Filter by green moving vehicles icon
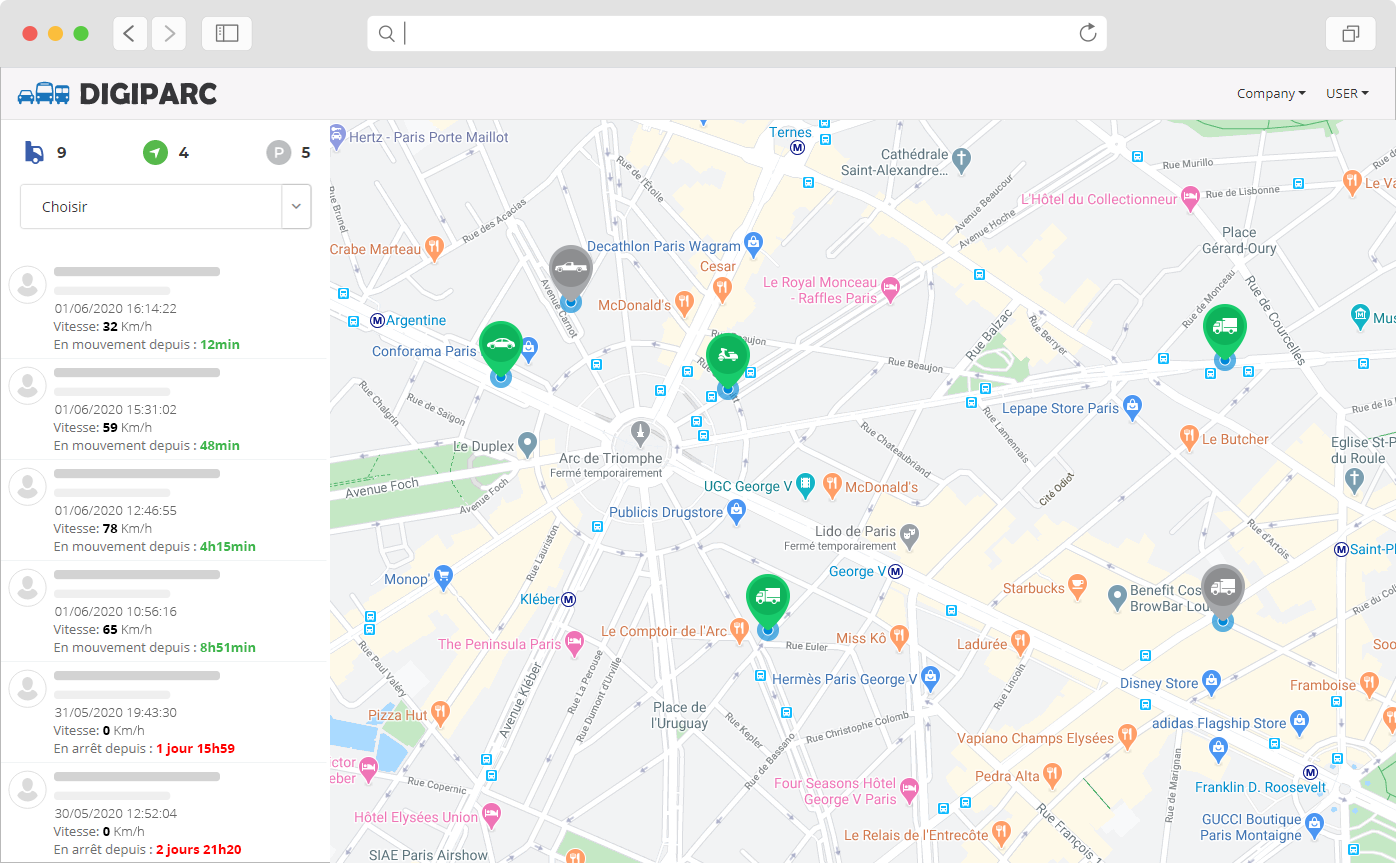 pos(154,152)
